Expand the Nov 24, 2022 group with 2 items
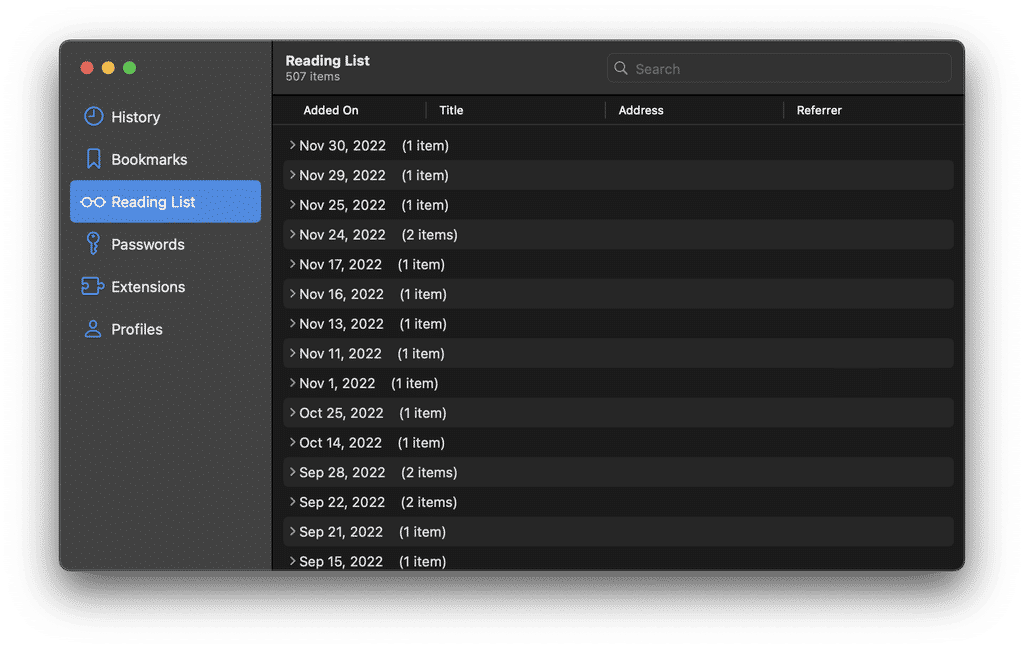This screenshot has height=649, width=1024. click(x=291, y=234)
